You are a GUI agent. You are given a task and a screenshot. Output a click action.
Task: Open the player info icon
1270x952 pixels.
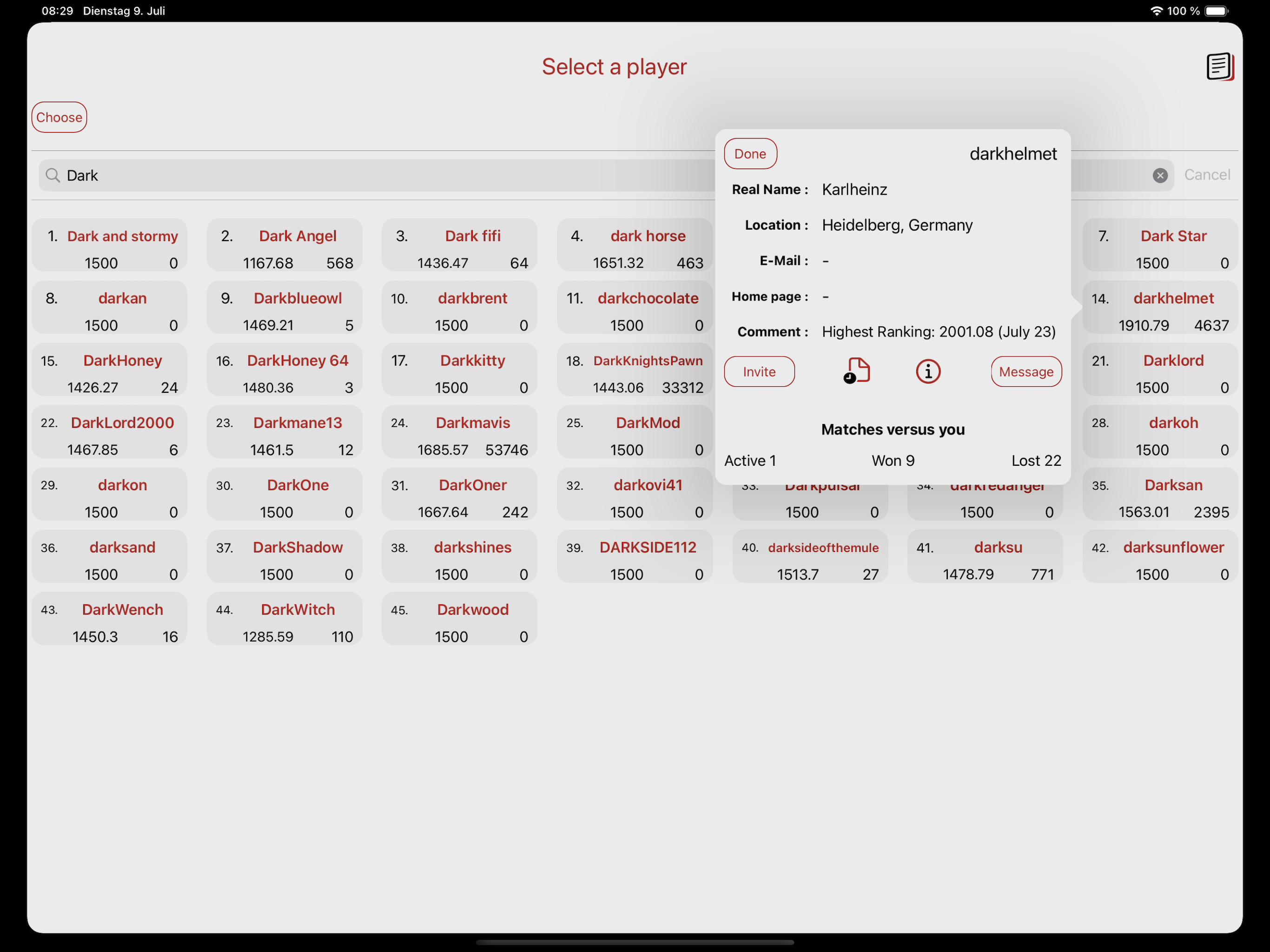coord(928,371)
